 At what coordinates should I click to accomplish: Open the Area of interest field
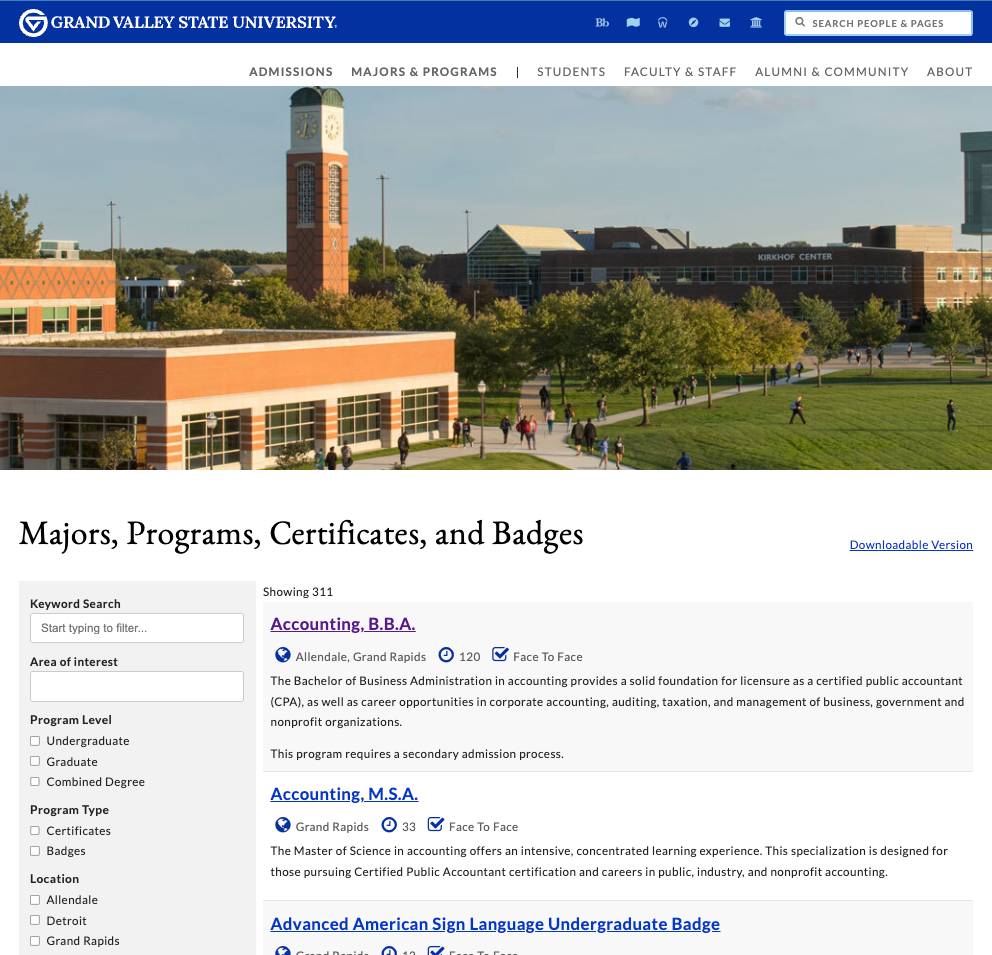point(136,686)
